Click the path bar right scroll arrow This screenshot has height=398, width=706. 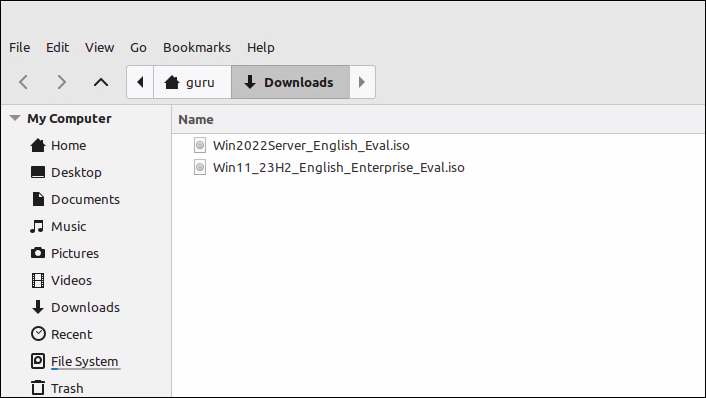362,82
